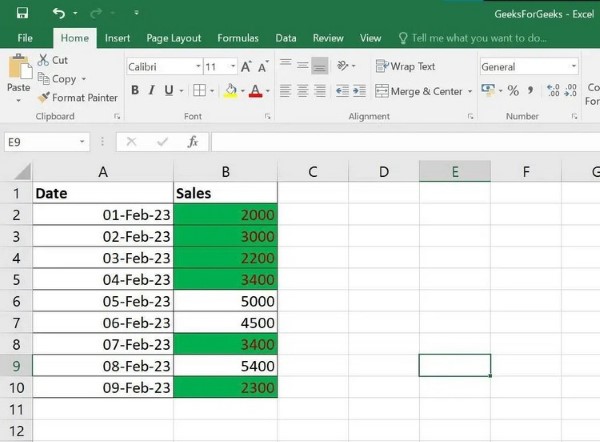Apply cell borders
Image resolution: width=600 pixels, height=442 pixels.
pos(199,90)
